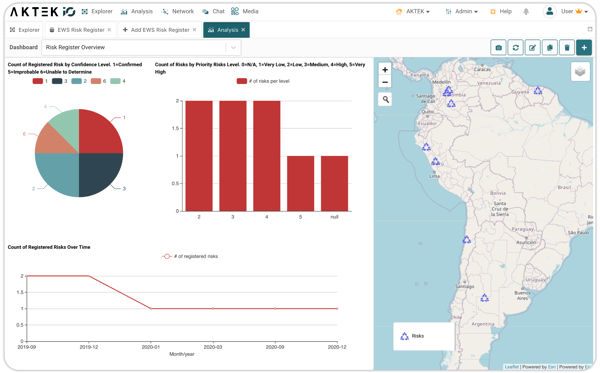Toggle '# of registered risks' legend
Screen dimensions: 600x373
point(190,256)
